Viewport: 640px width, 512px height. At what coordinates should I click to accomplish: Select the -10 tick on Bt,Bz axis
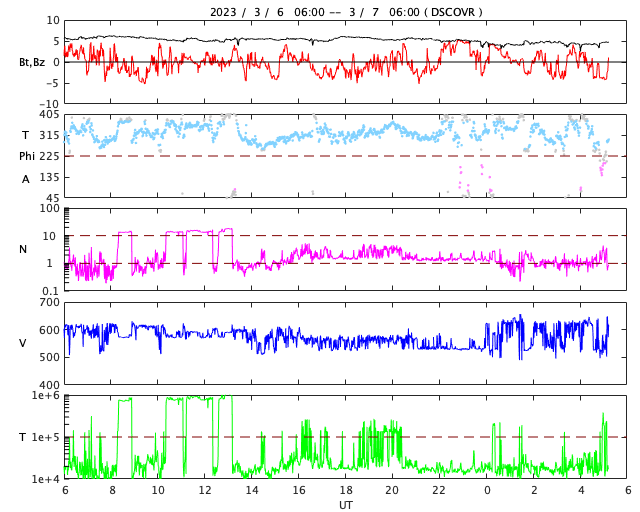(x=51, y=105)
